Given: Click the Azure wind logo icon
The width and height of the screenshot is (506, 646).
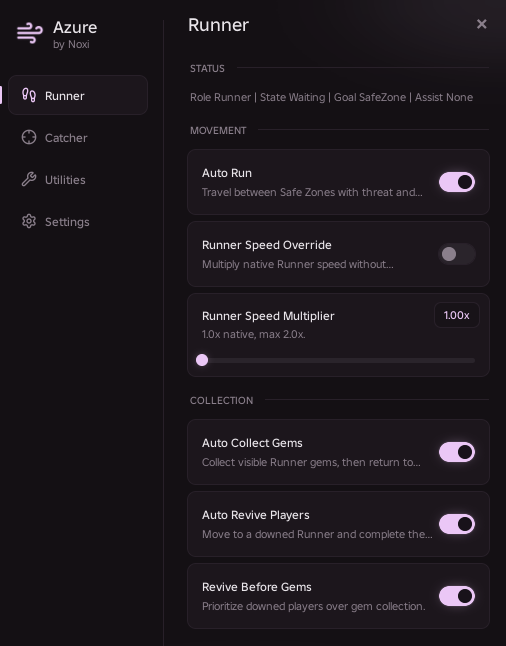Looking at the screenshot, I should 30,33.
